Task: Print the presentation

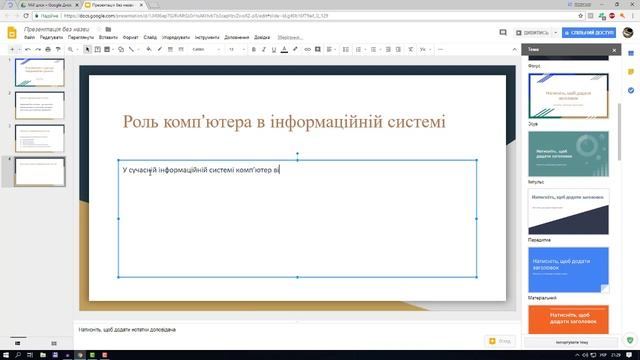Action: (x=48, y=49)
